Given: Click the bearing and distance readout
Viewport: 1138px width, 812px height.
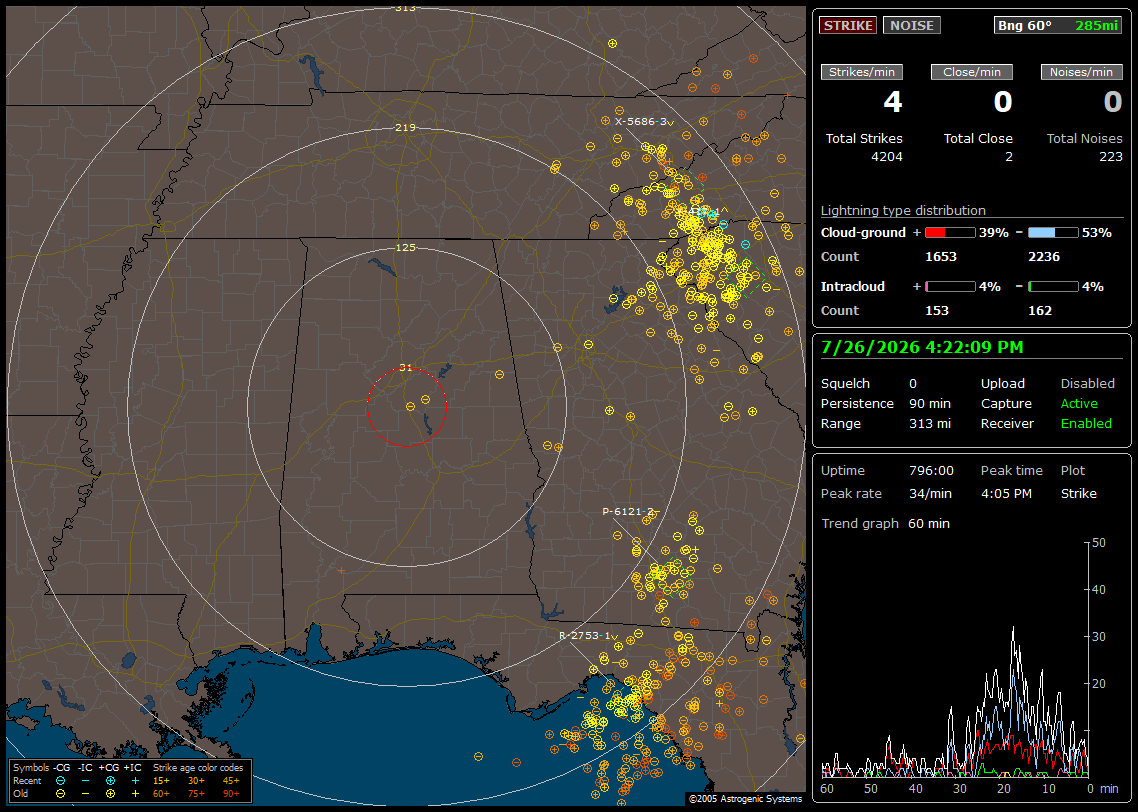Looking at the screenshot, I should pyautogui.click(x=1057, y=25).
